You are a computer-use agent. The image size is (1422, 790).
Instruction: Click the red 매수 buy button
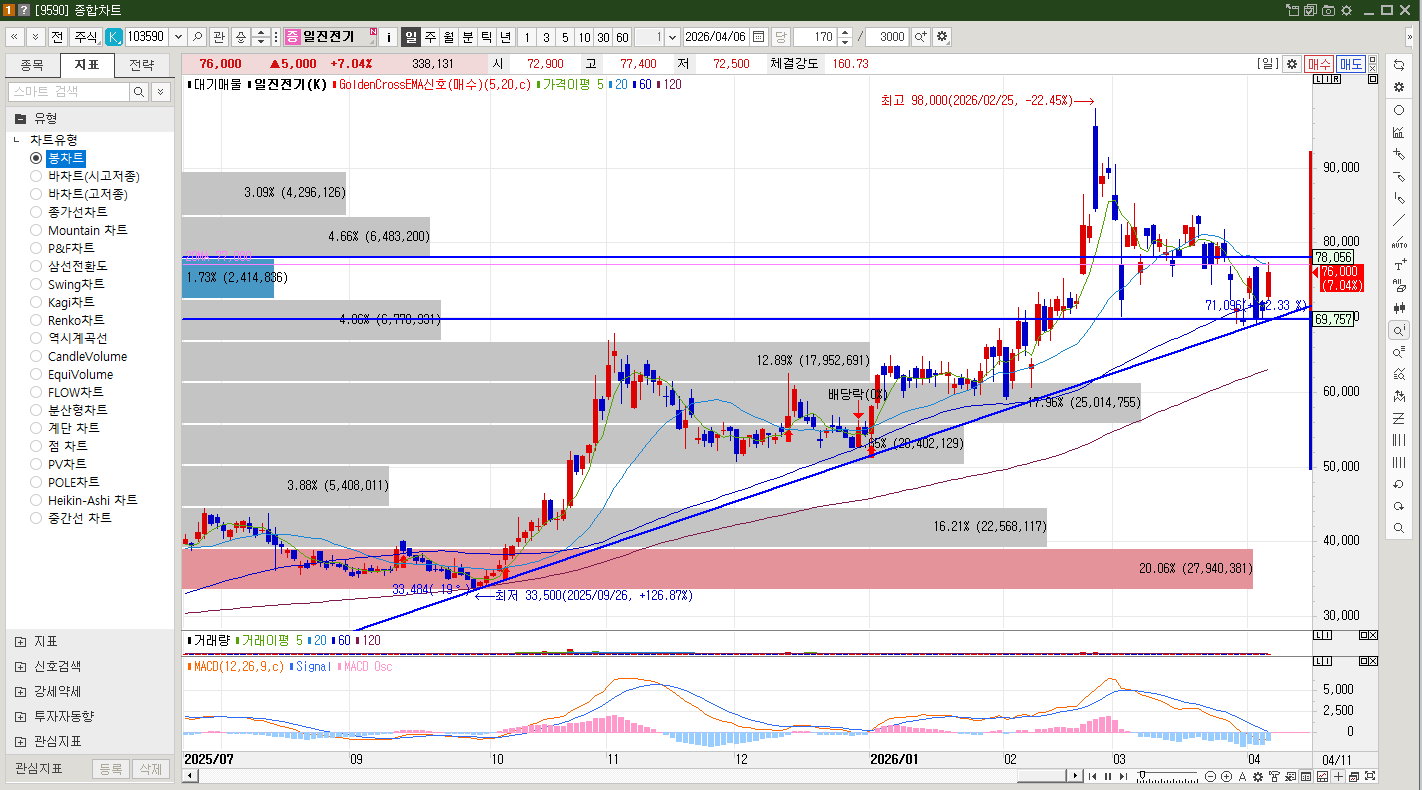(1319, 63)
